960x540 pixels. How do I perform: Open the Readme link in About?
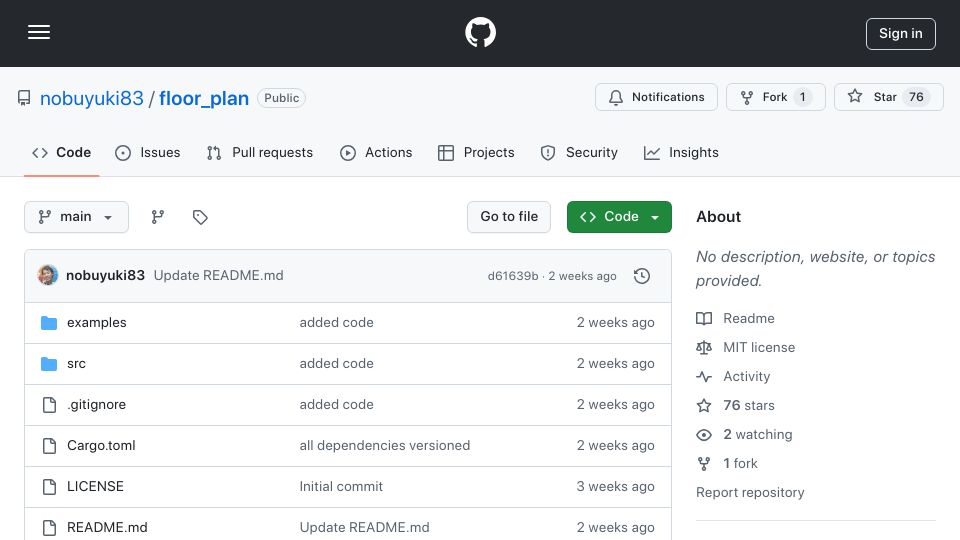point(749,318)
